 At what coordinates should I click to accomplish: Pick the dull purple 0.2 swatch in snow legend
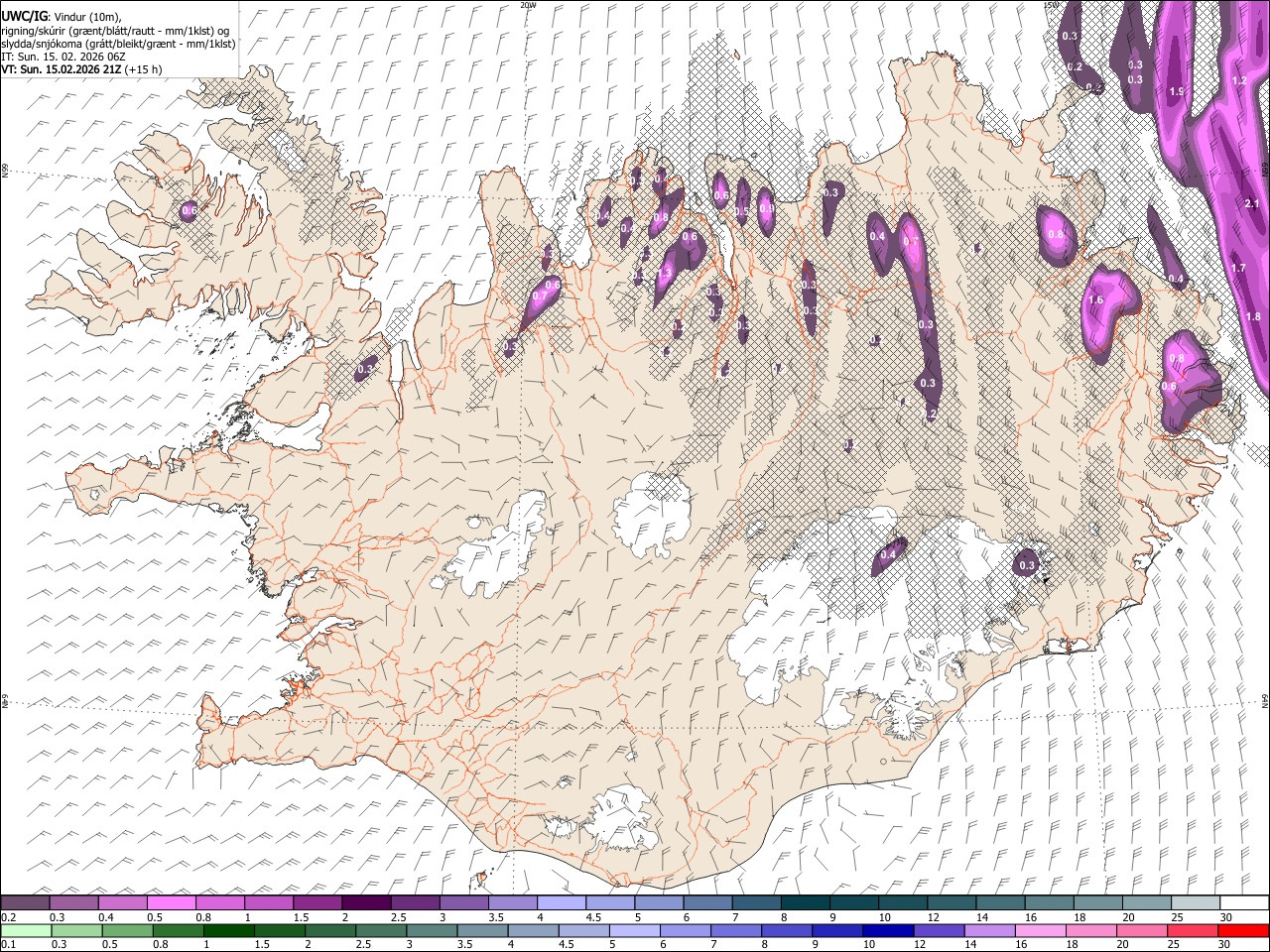tap(26, 903)
